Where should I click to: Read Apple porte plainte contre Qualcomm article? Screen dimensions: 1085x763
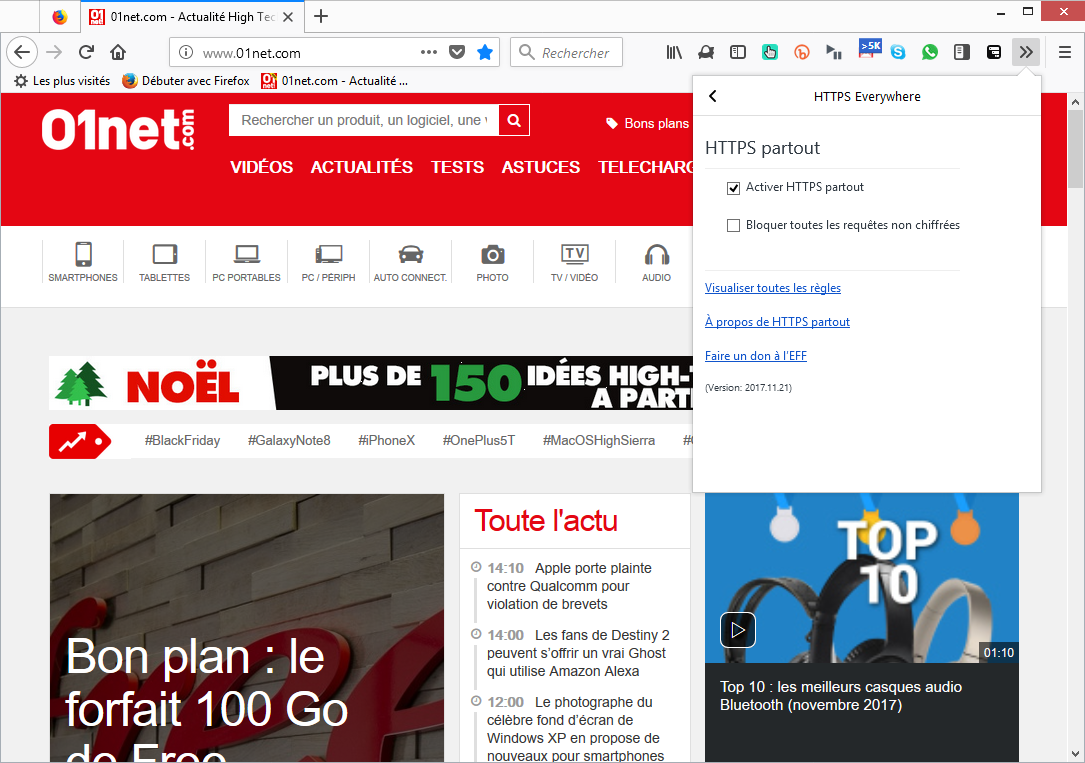click(569, 586)
